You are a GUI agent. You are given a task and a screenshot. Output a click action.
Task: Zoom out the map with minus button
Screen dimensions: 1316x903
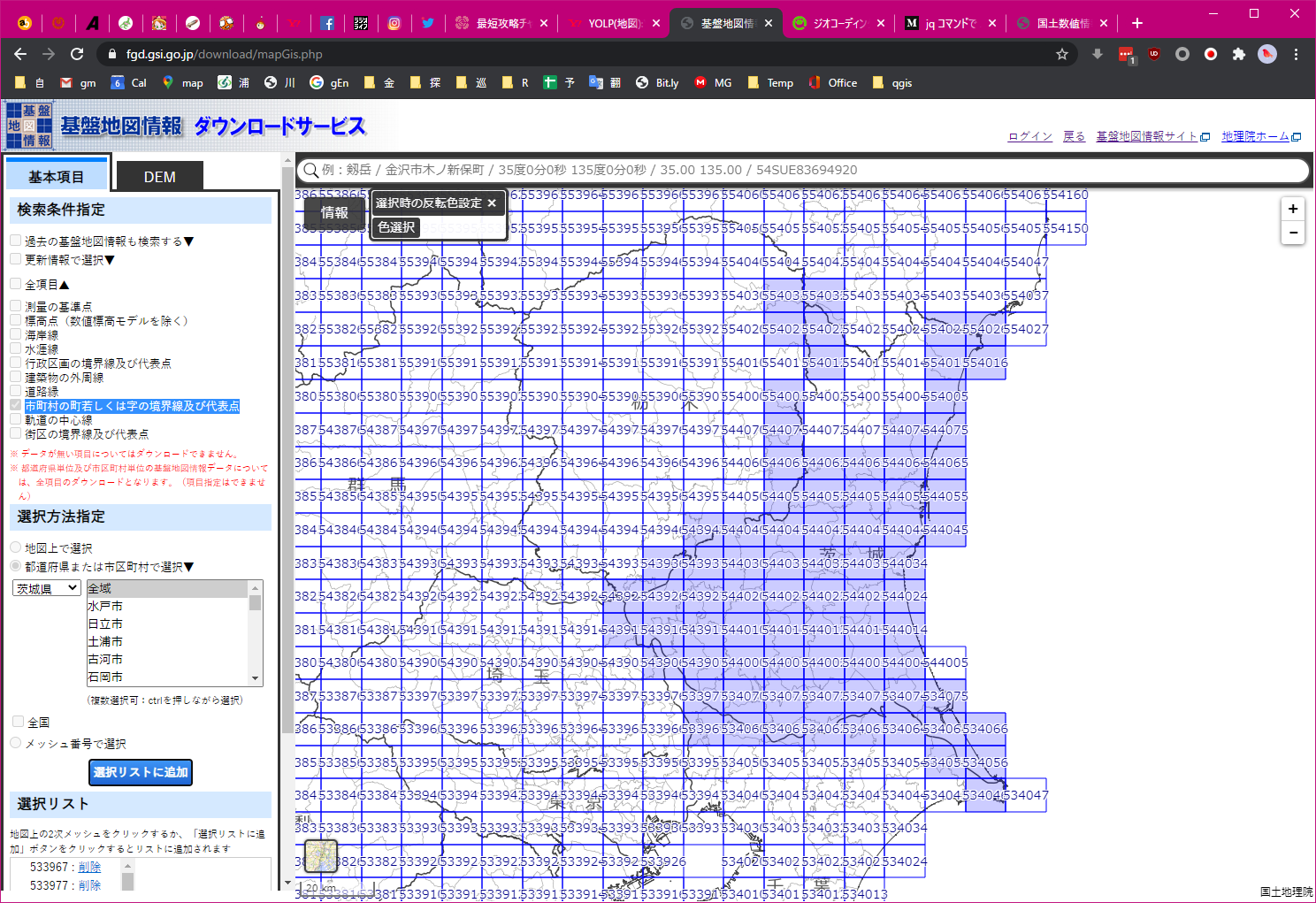[1292, 233]
